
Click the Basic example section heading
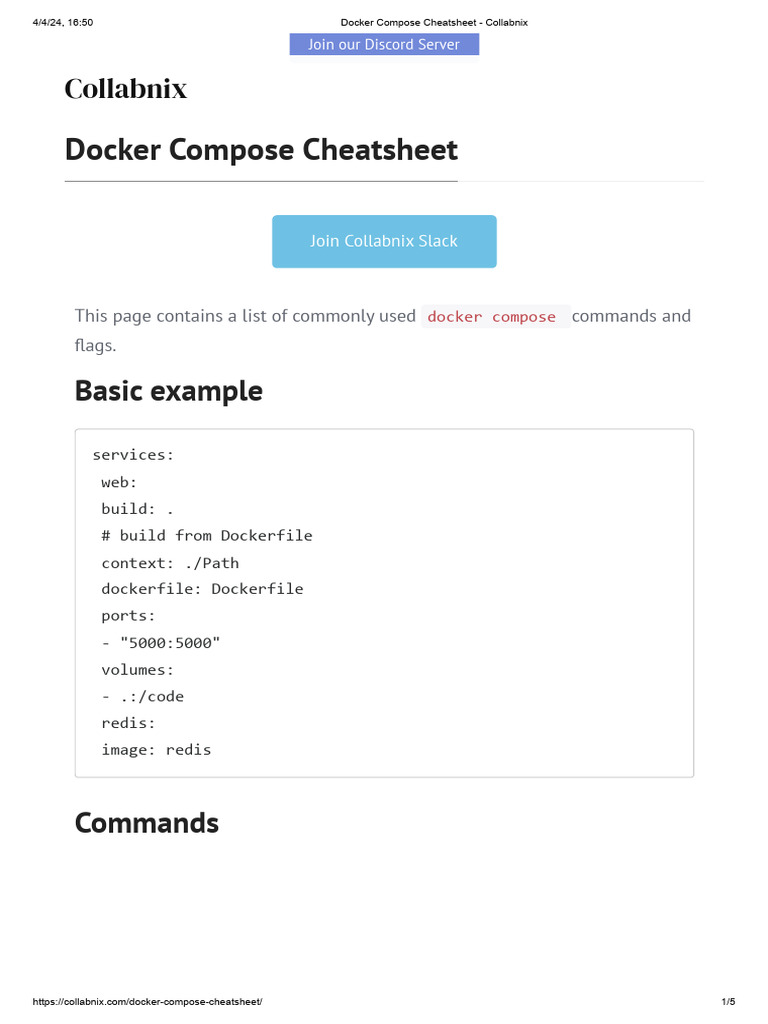pos(168,391)
